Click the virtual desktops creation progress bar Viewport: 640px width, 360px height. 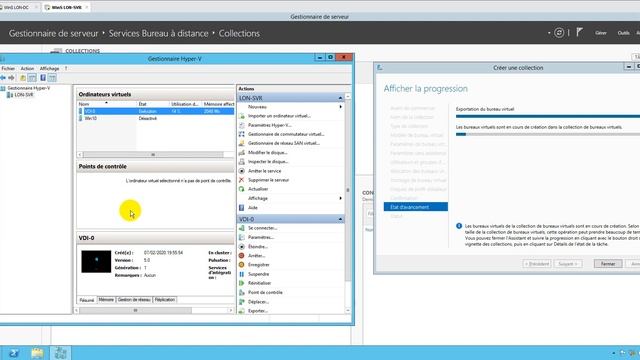548,134
